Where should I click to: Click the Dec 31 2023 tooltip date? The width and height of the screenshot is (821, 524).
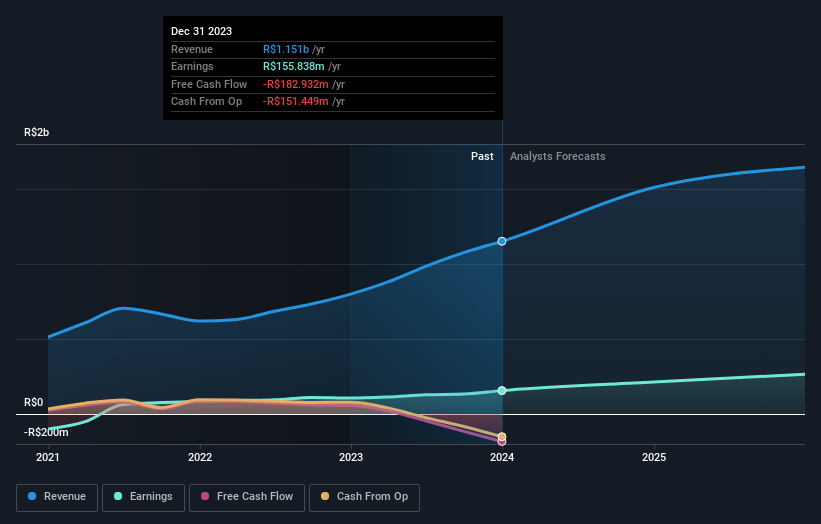pos(202,31)
